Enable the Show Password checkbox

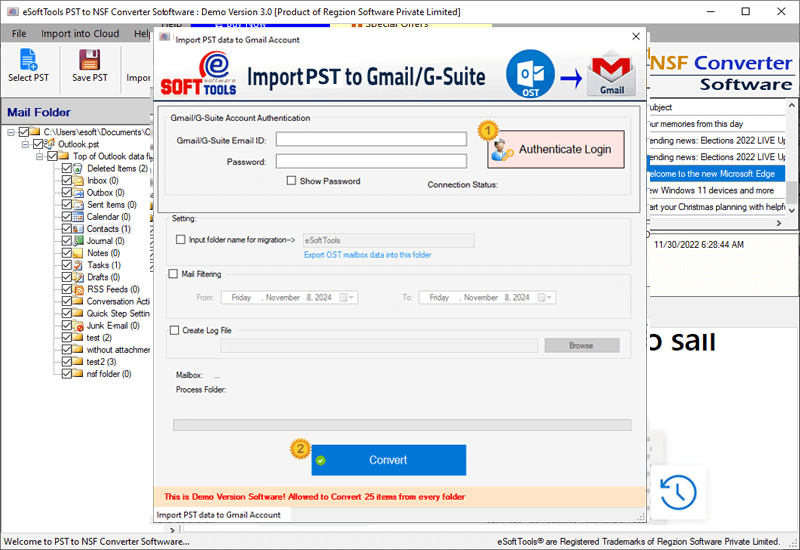291,181
